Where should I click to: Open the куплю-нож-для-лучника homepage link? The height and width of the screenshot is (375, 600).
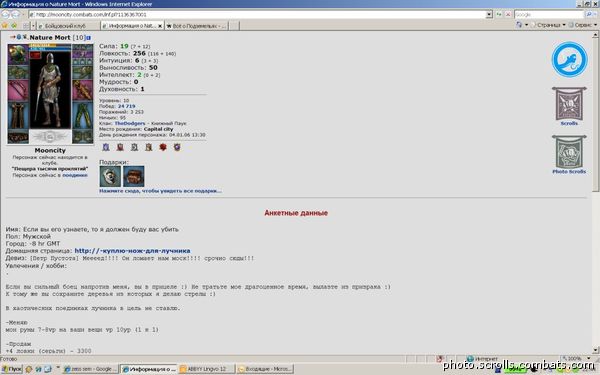[x=132, y=251]
